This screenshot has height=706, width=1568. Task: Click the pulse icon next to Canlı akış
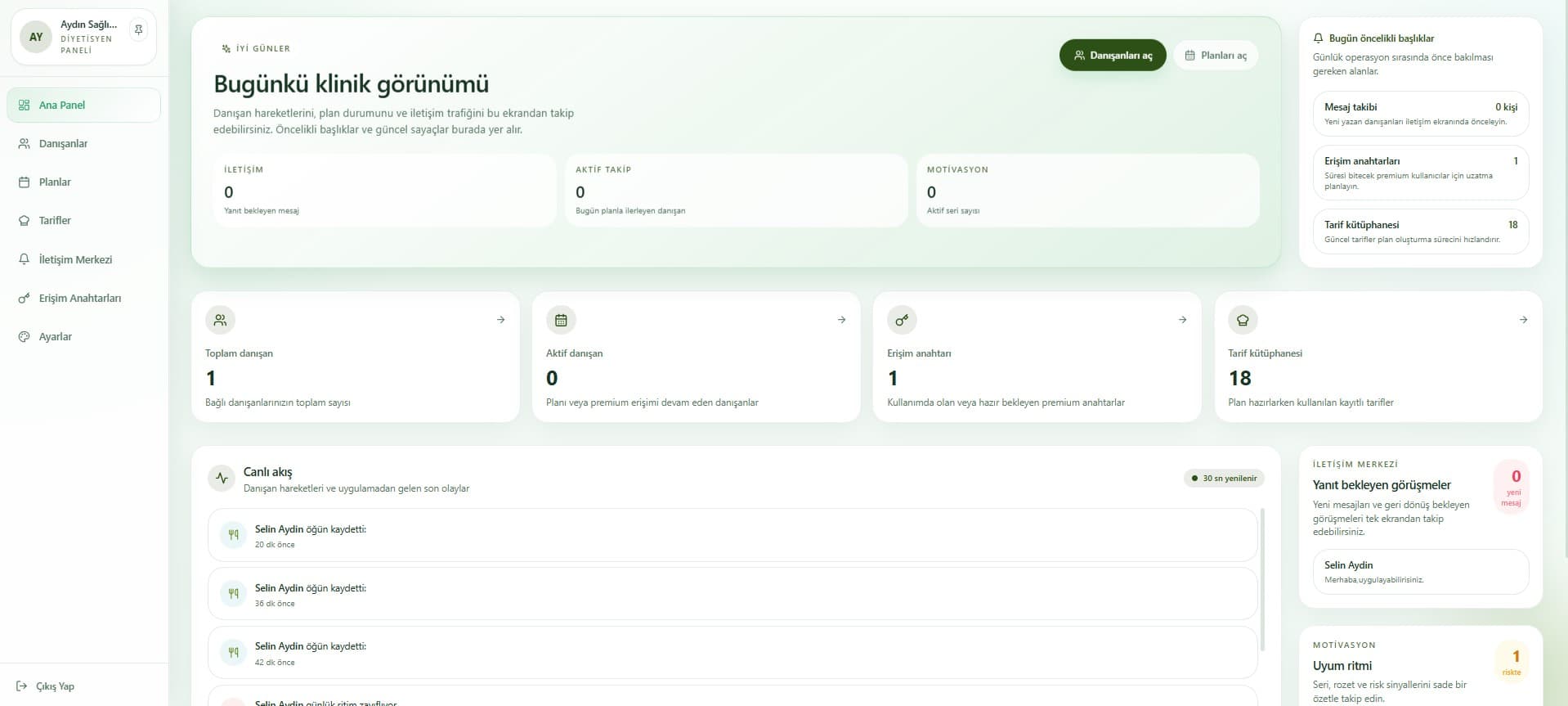pos(222,479)
